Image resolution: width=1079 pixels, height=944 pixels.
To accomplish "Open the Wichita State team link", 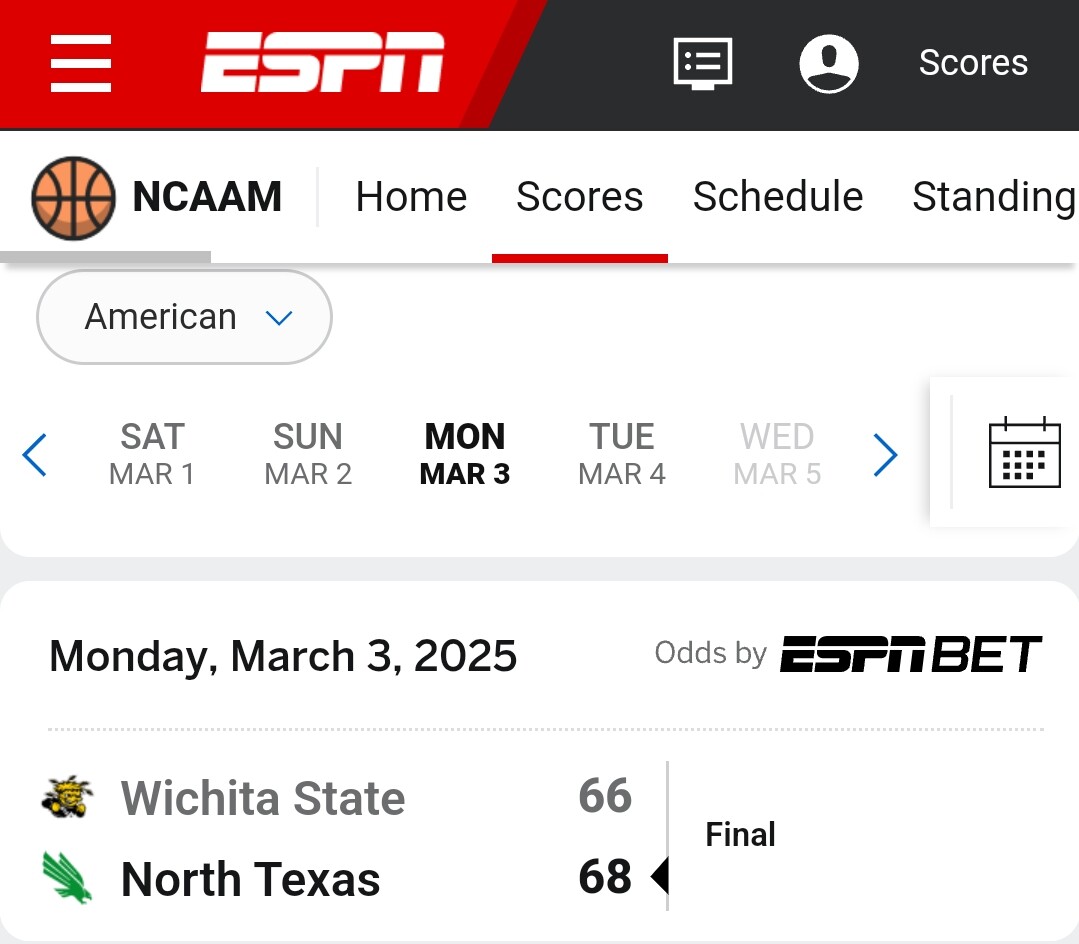I will point(263,798).
